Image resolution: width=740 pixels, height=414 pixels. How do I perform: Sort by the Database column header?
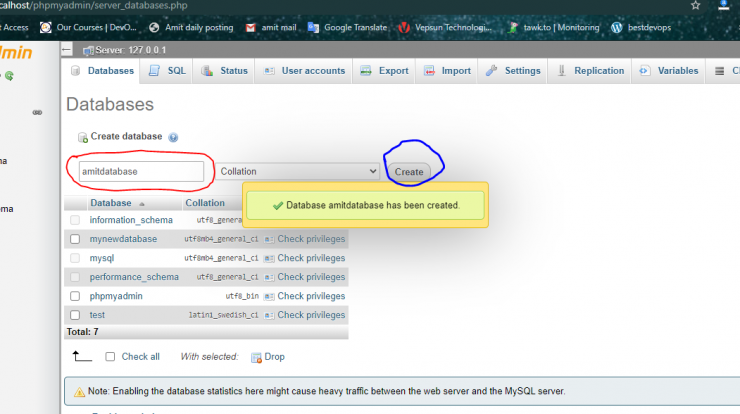point(111,203)
